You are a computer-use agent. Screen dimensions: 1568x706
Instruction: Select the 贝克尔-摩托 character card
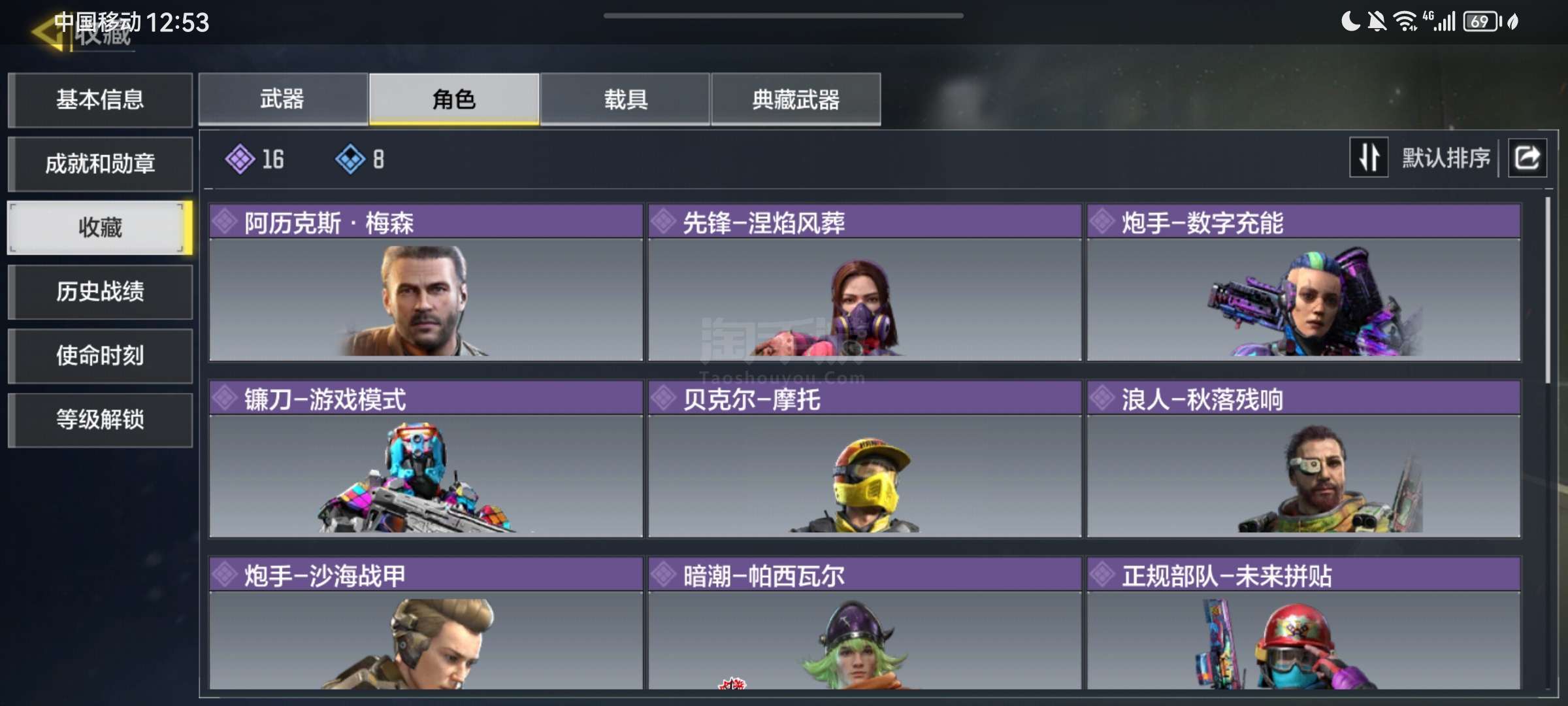[864, 460]
